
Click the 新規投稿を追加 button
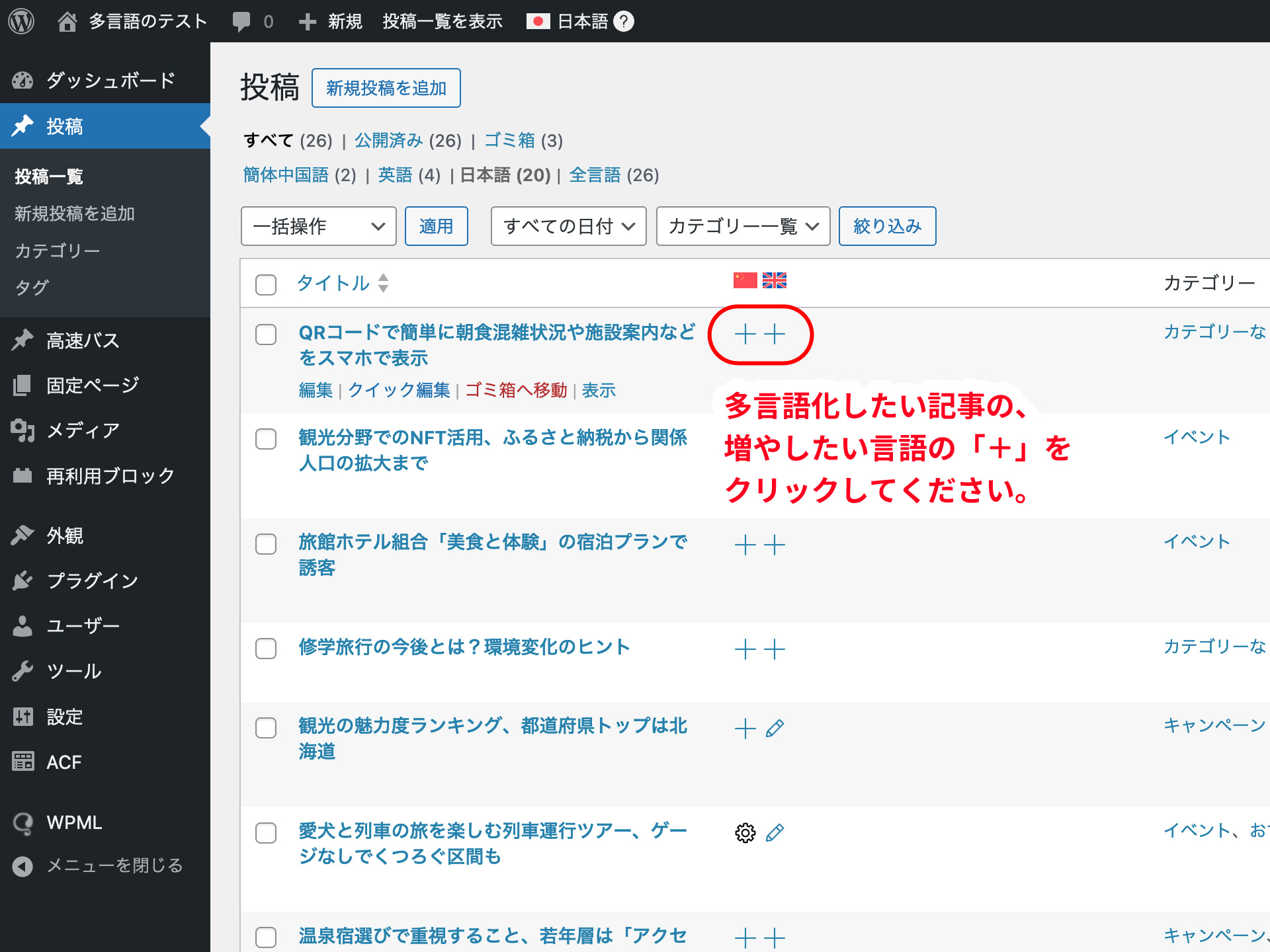386,88
